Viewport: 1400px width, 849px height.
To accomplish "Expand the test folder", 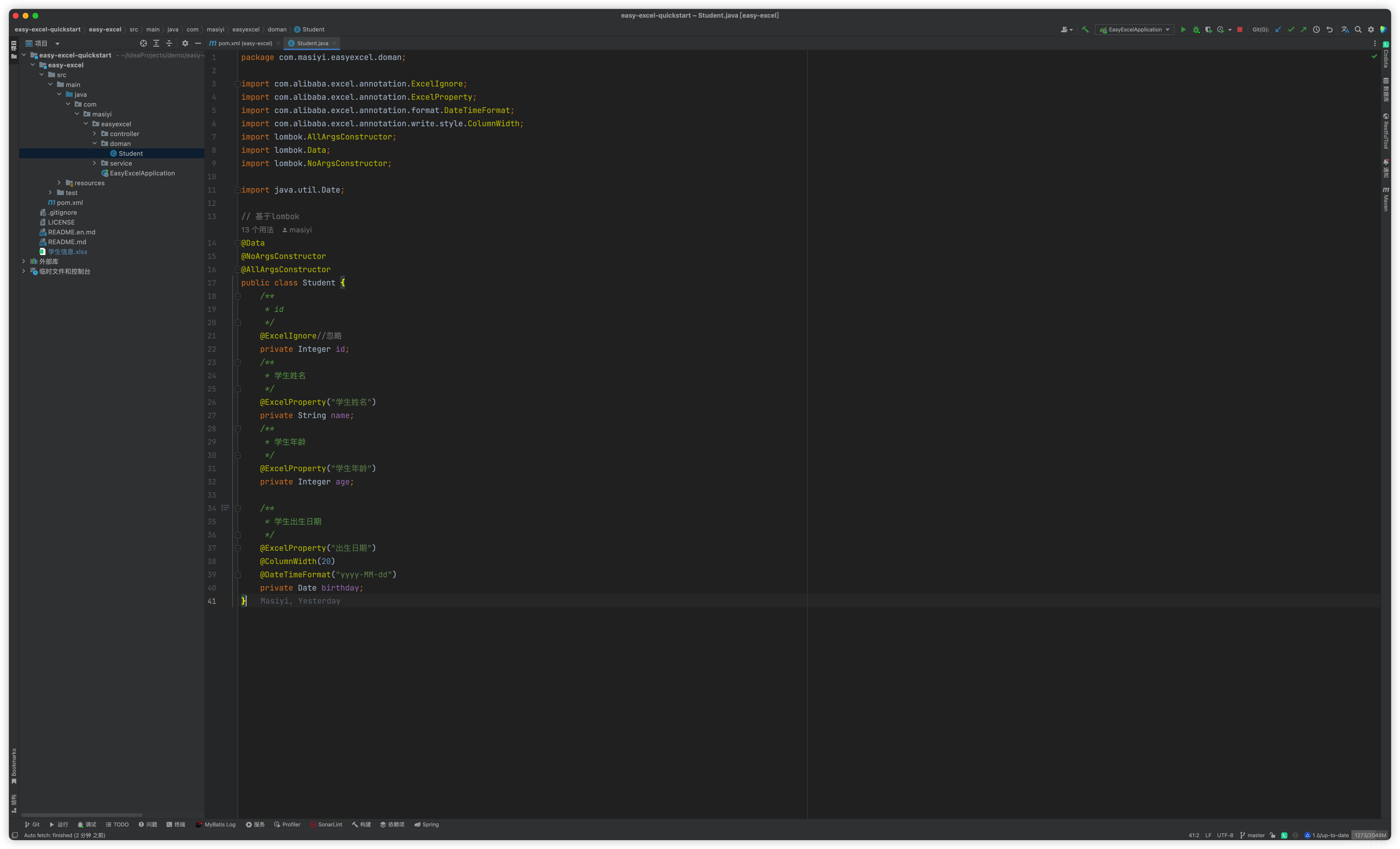I will coord(50,193).
